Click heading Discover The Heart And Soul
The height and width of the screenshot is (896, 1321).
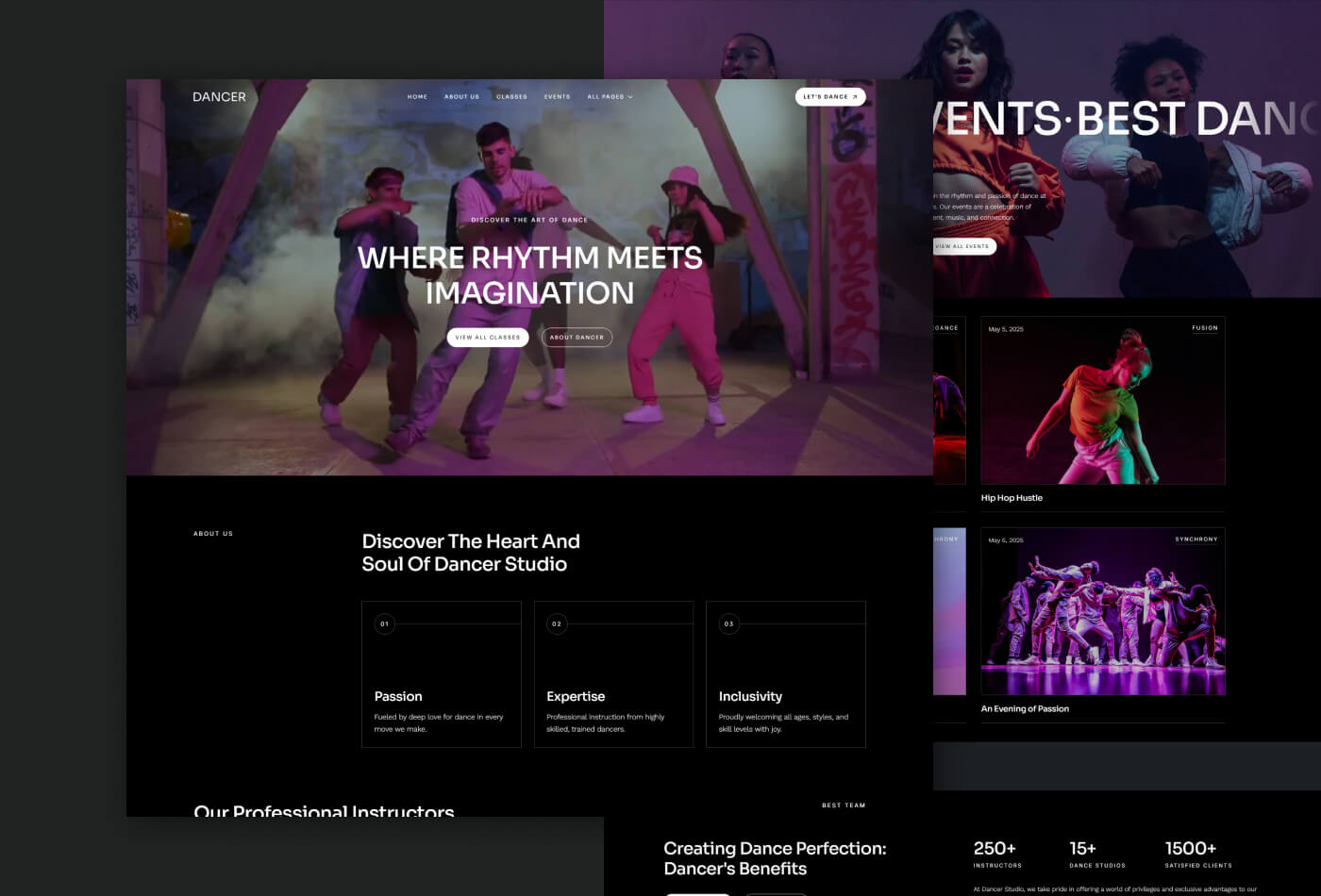471,553
